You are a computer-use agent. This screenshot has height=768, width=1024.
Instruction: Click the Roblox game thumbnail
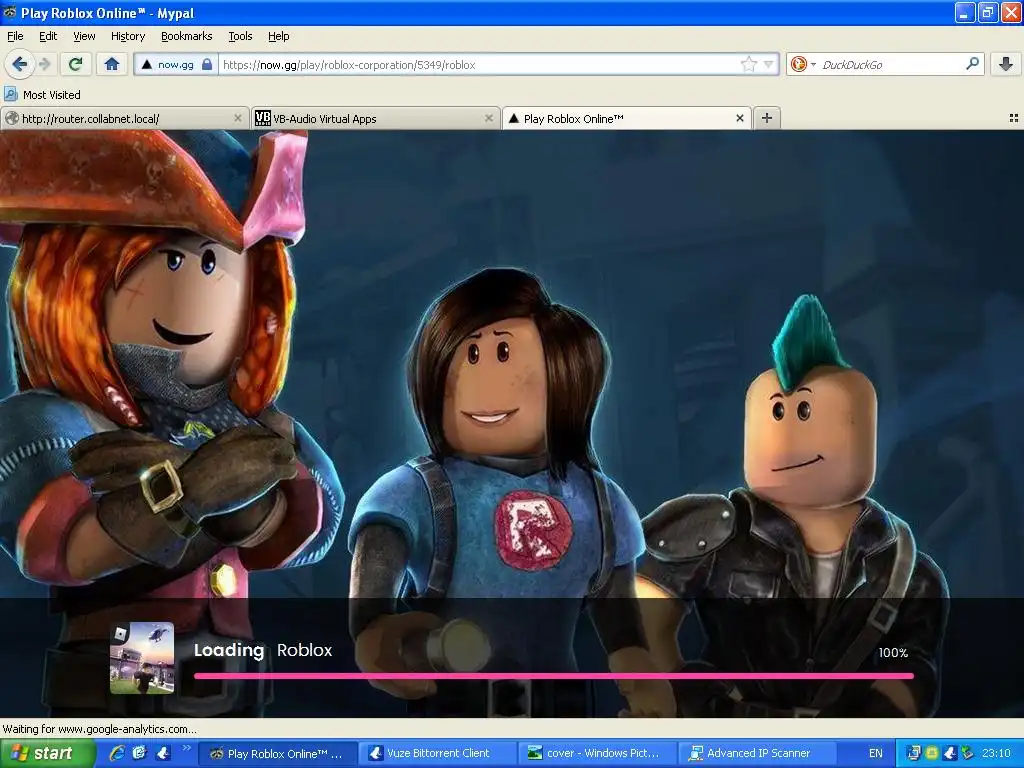click(142, 658)
